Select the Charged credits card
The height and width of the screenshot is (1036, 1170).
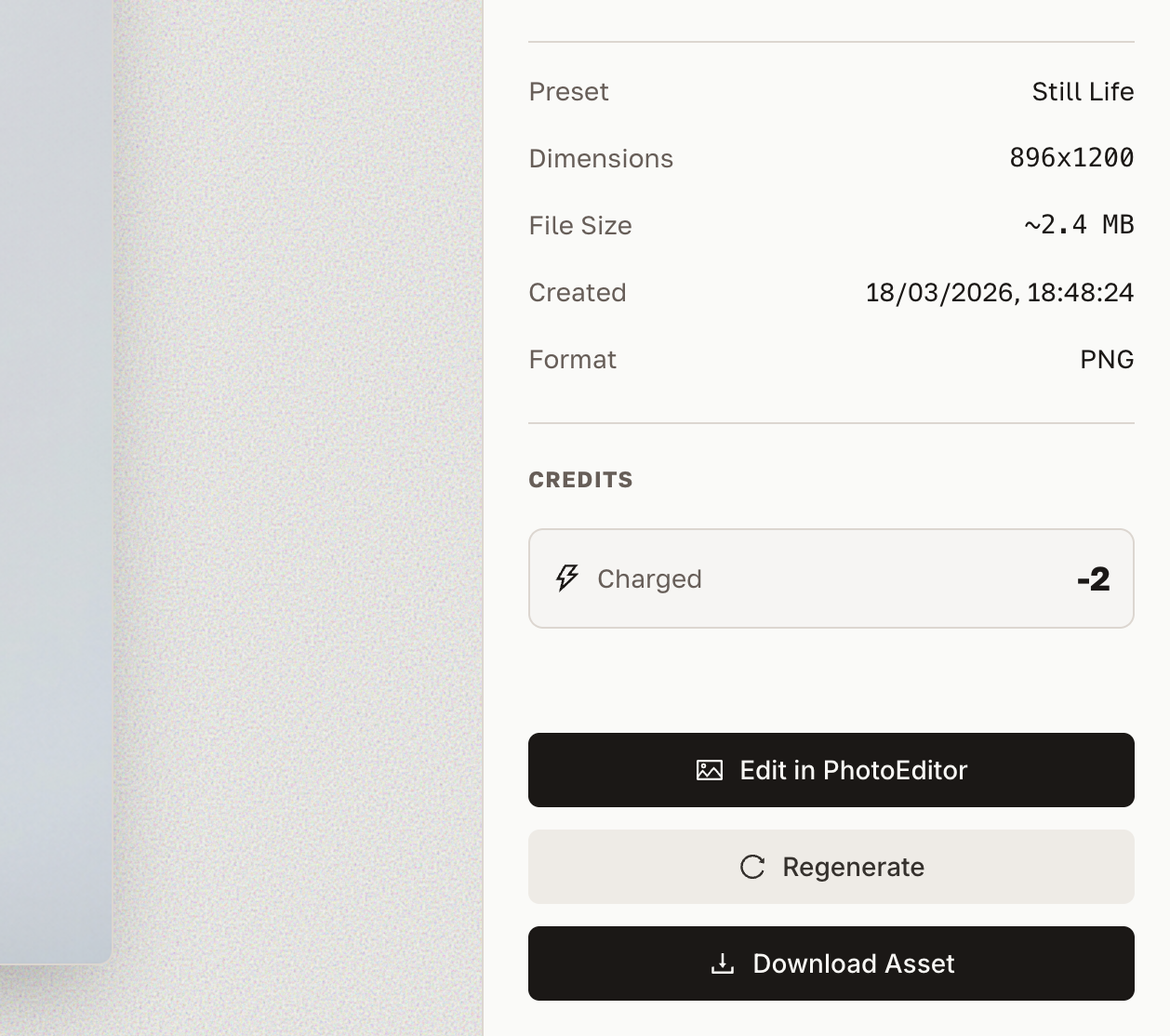tap(831, 578)
